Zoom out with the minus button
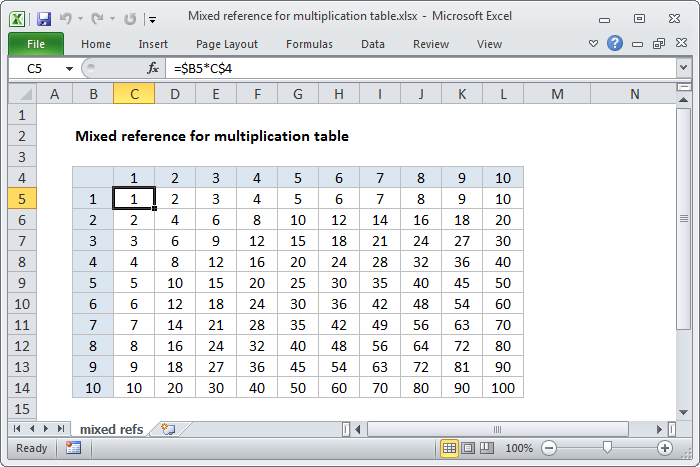This screenshot has width=700, height=467. 549,448
